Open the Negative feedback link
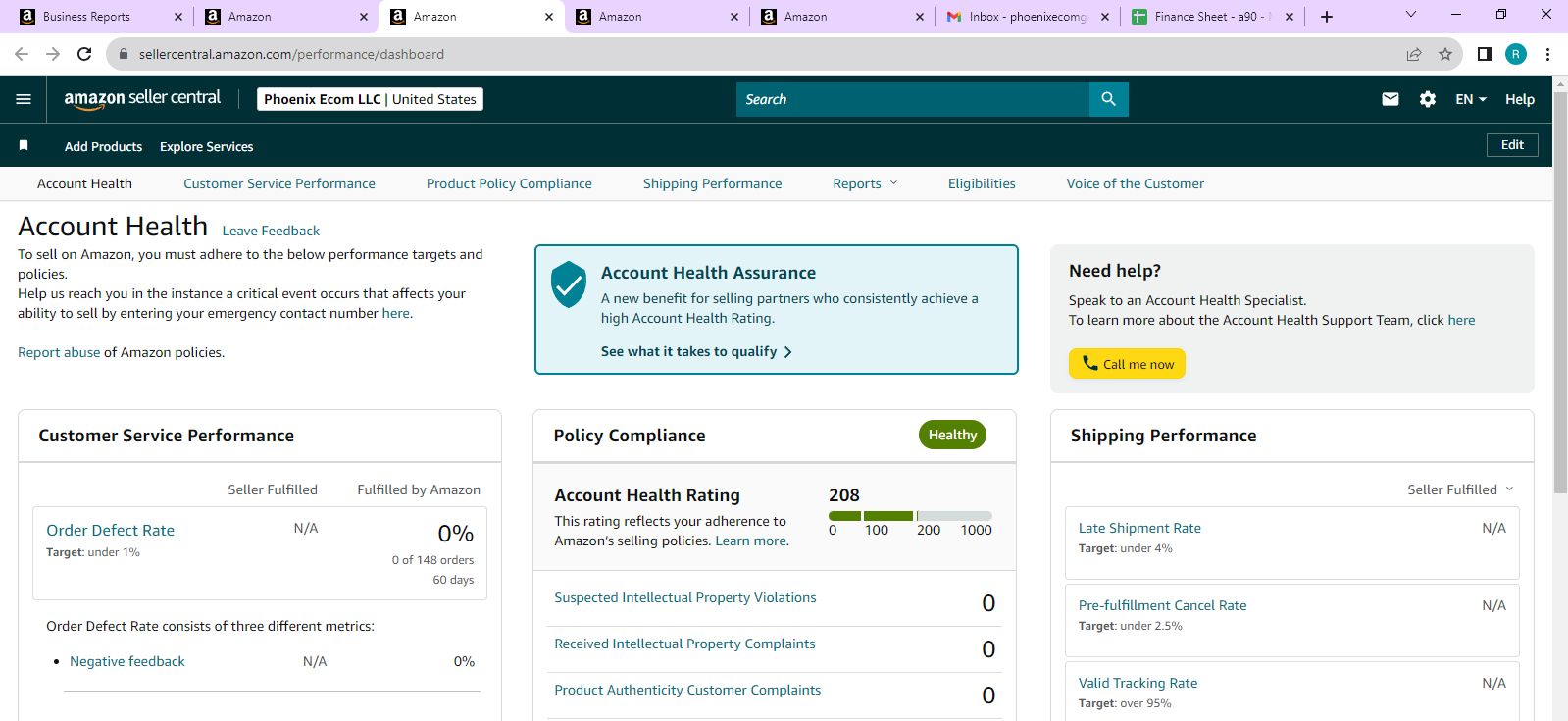Image resolution: width=1568 pixels, height=721 pixels. click(x=127, y=661)
